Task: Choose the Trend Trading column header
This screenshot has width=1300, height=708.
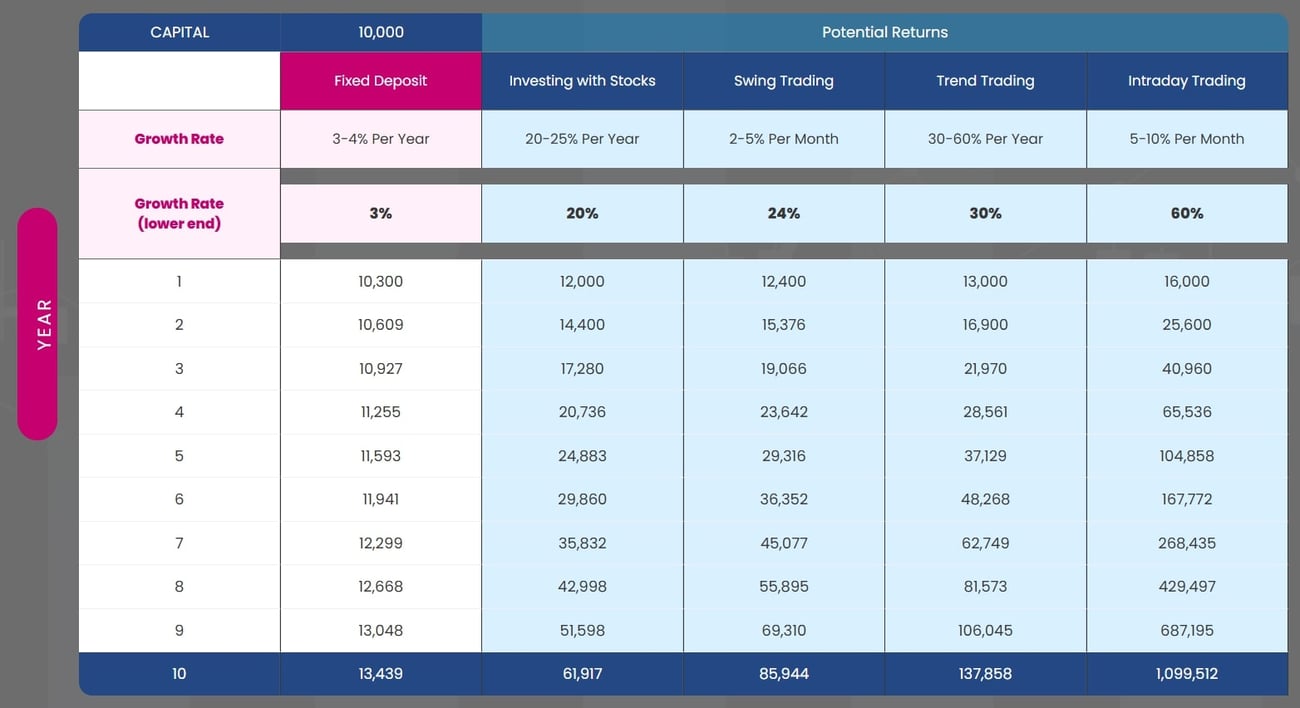Action: [x=985, y=81]
